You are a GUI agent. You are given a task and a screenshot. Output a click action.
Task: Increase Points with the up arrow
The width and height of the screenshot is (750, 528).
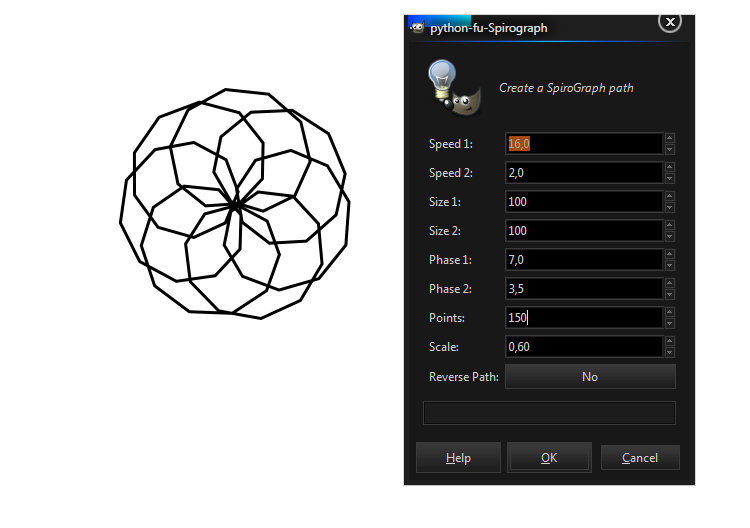click(670, 312)
